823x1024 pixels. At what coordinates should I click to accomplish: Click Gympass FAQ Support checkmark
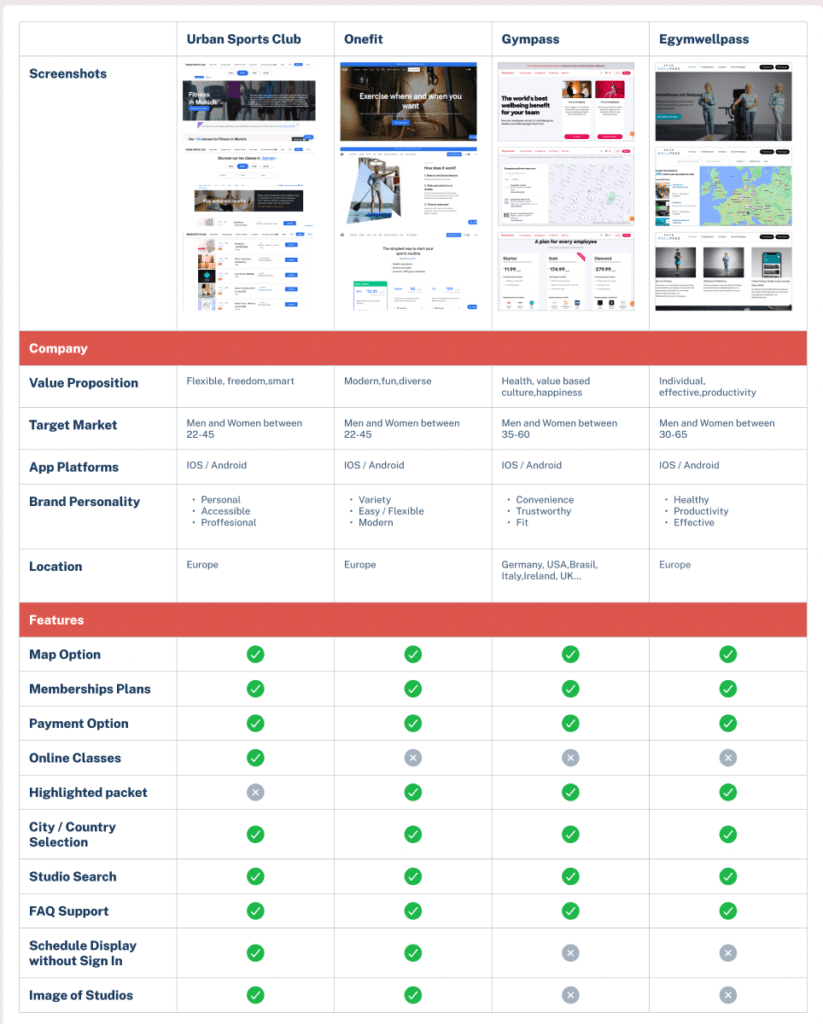570,911
